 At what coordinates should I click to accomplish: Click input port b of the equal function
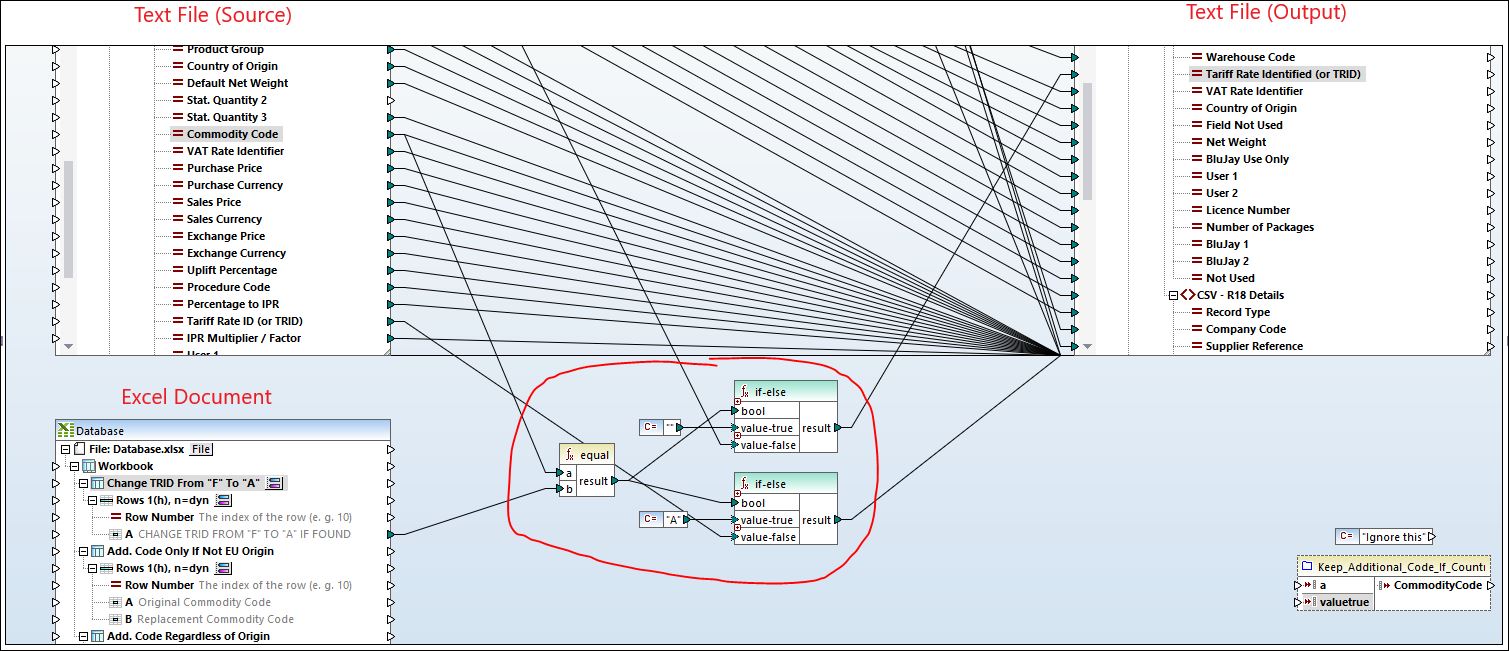559,490
